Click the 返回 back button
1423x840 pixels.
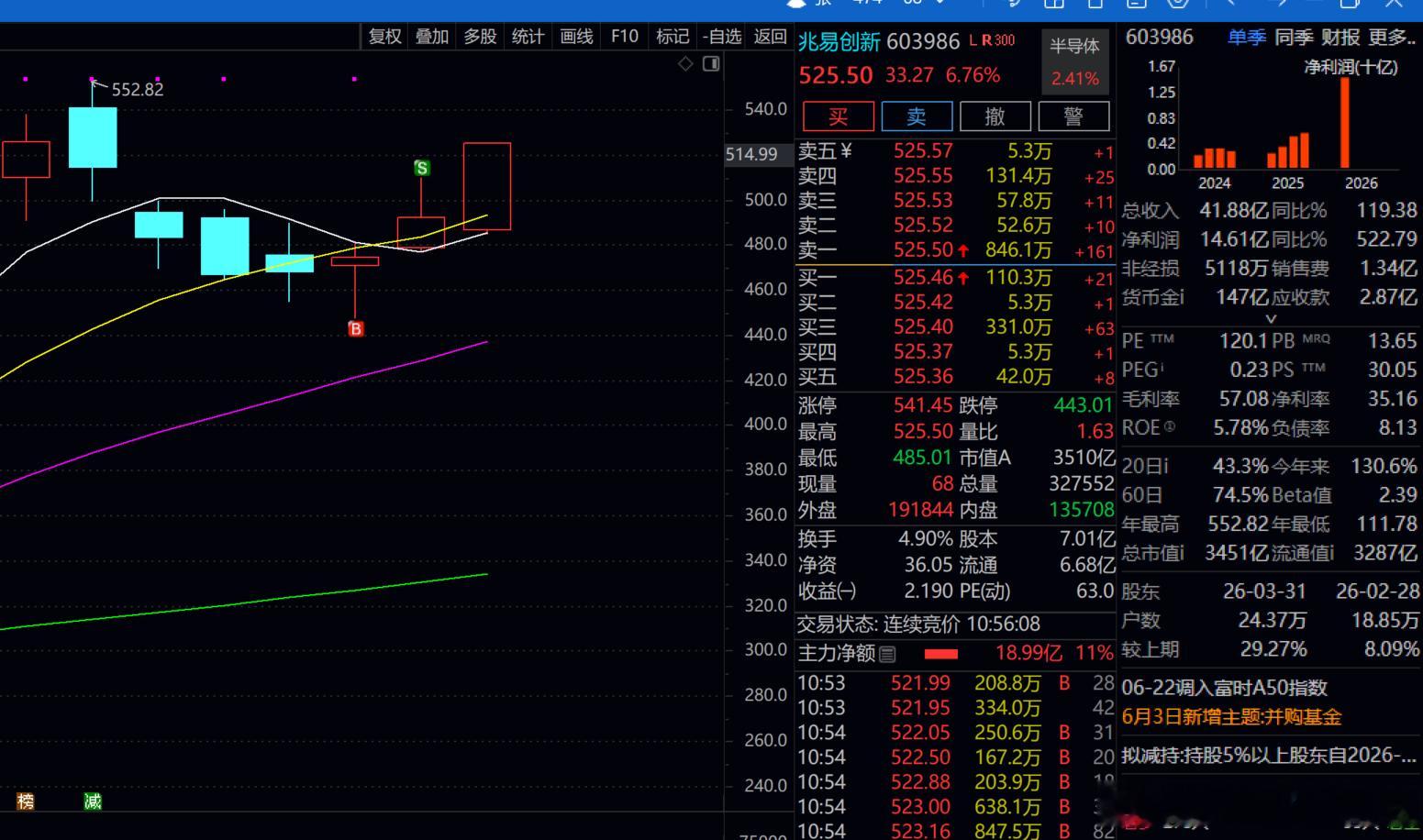[770, 37]
